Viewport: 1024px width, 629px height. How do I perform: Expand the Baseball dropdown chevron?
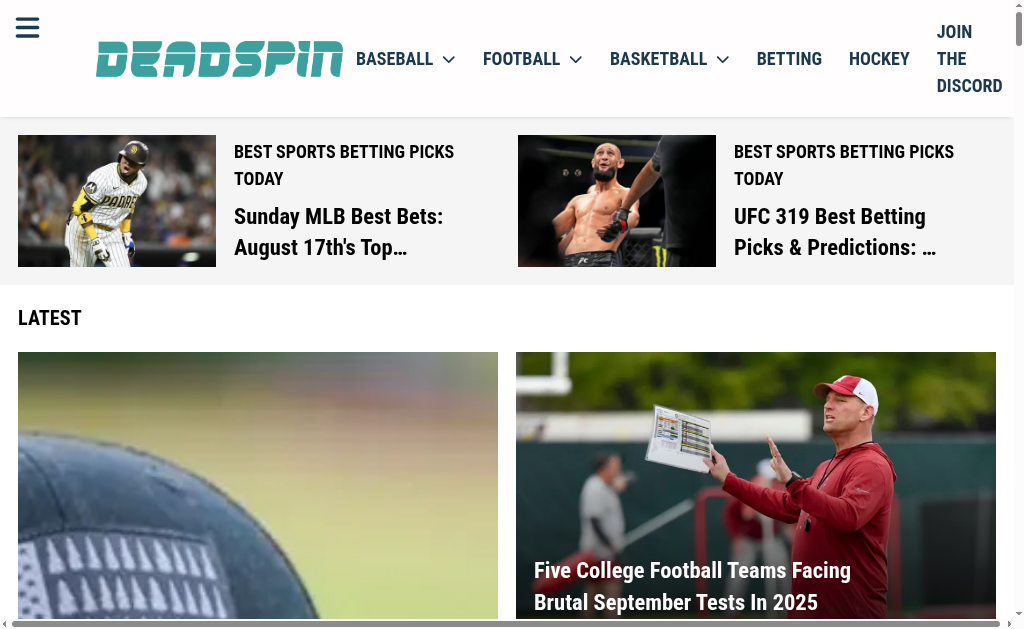(449, 59)
